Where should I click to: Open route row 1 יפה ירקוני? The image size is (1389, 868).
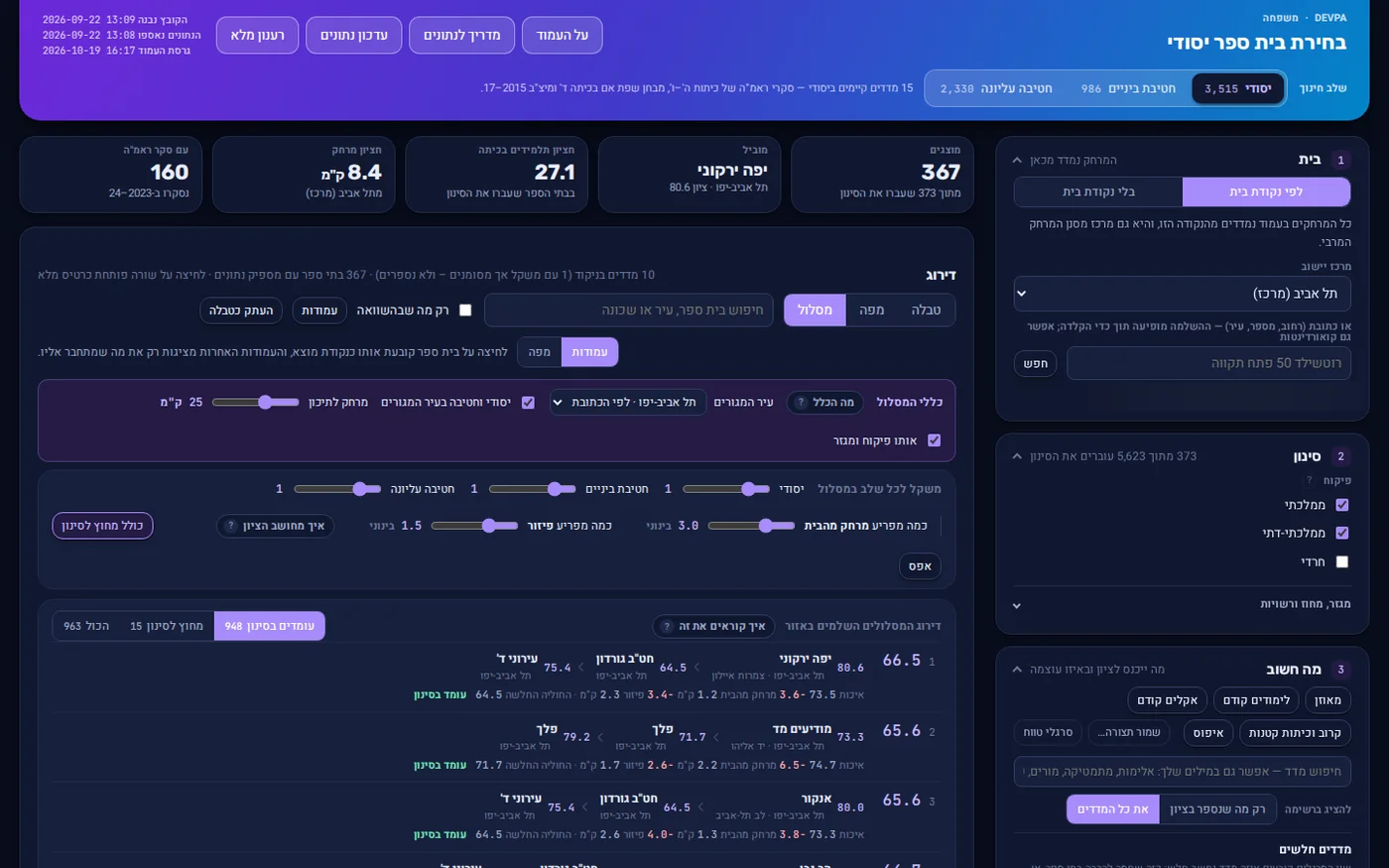pos(496,677)
